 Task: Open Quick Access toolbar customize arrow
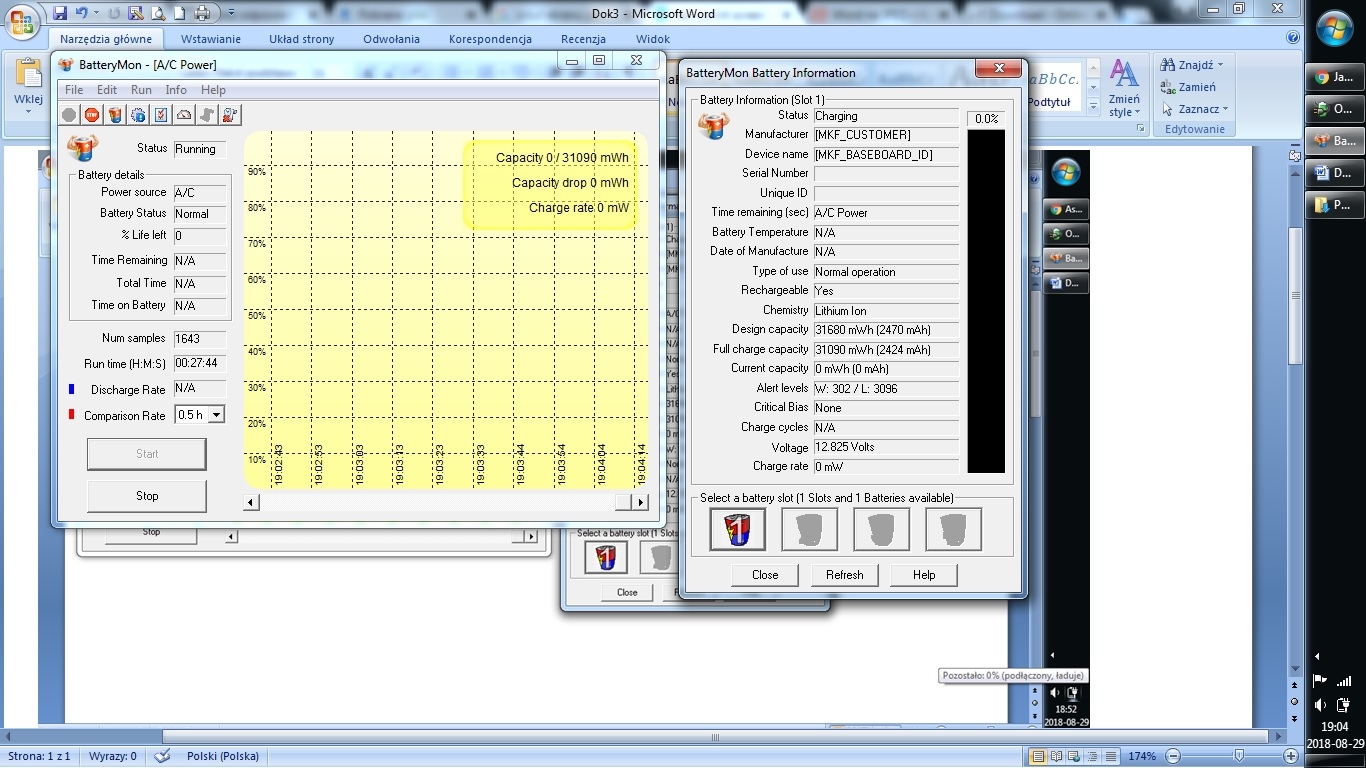pyautogui.click(x=231, y=13)
